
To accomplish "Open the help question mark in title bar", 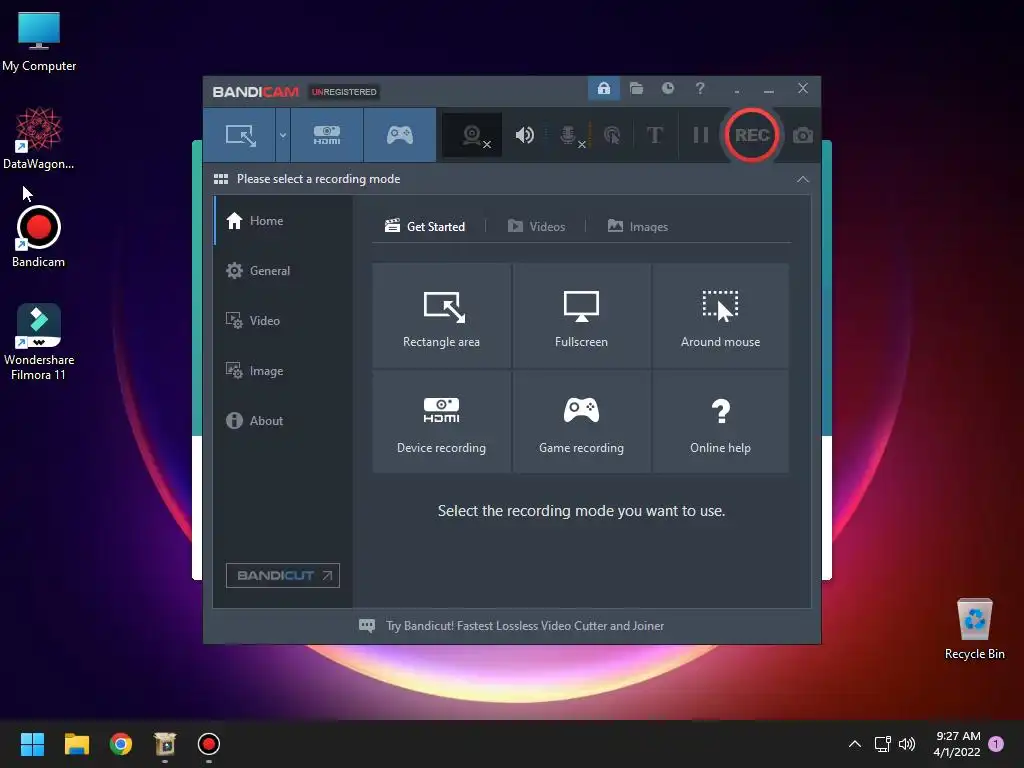I will tap(699, 88).
